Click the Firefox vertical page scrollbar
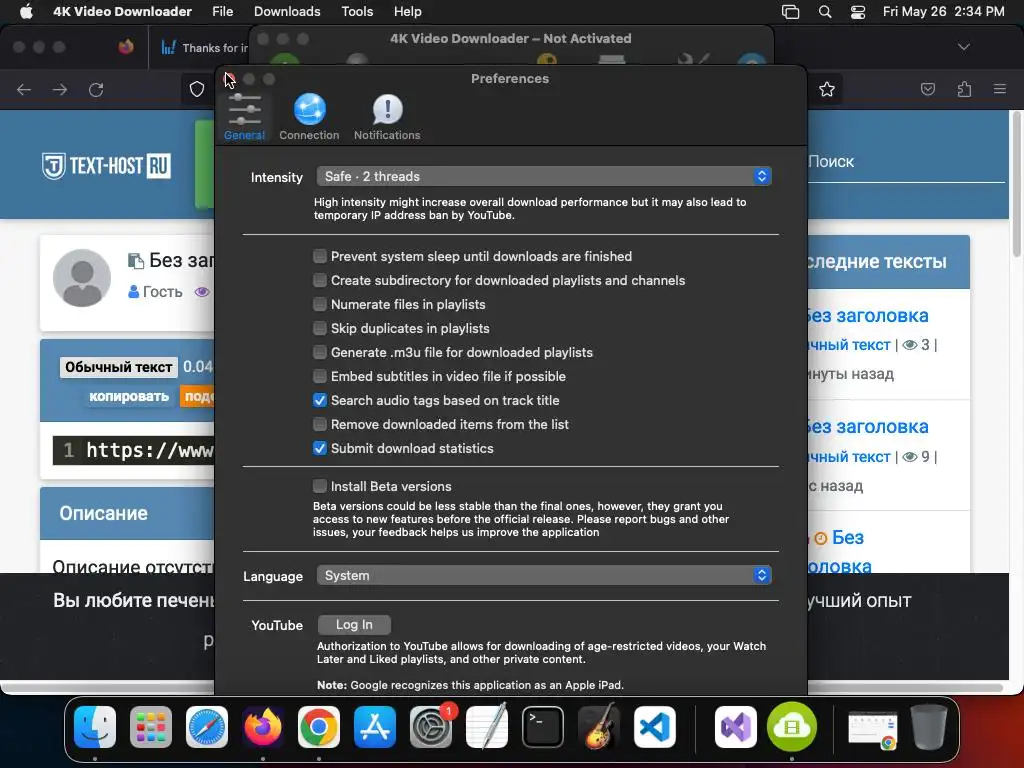Screen dimensions: 1024x768 [x=1016, y=186]
